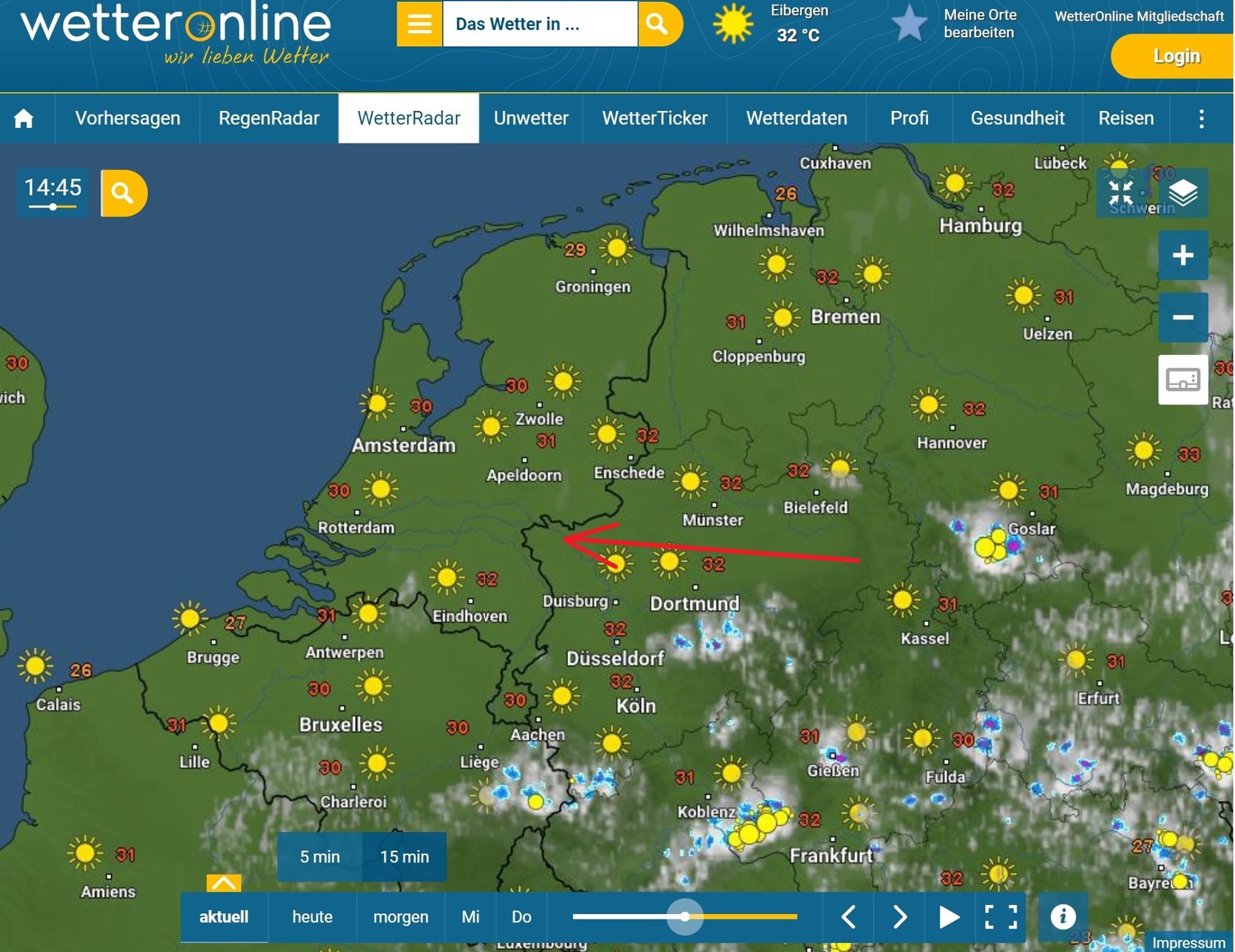
Task: Click the Eibergen 32 °C location
Action: 799,24
